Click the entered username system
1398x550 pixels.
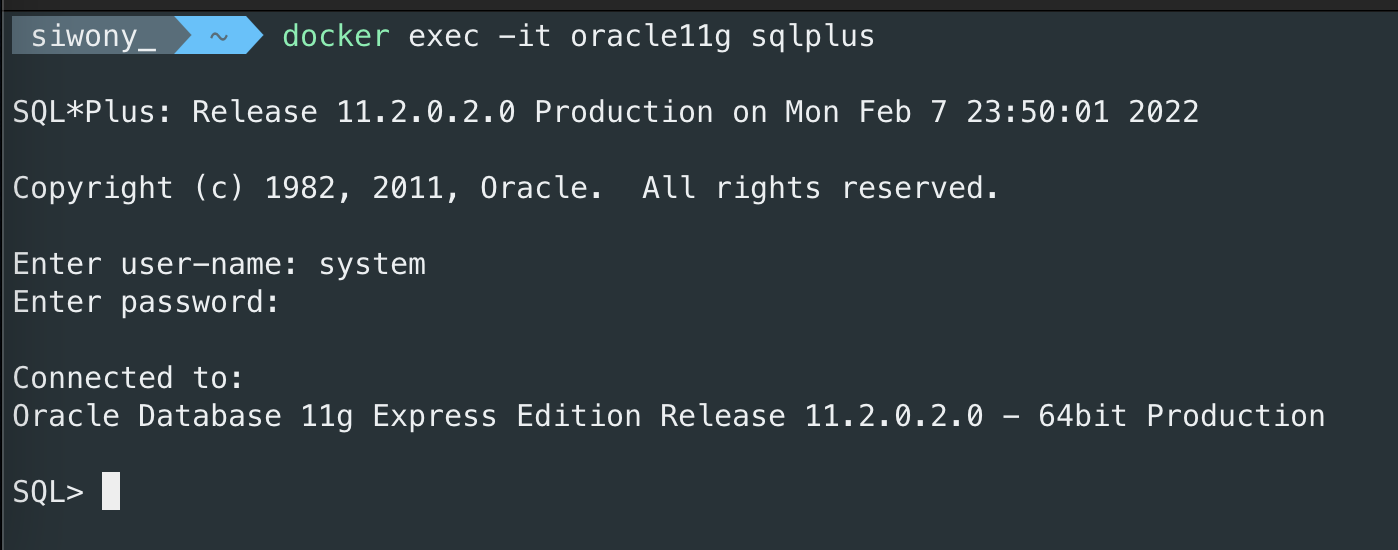[x=372, y=264]
